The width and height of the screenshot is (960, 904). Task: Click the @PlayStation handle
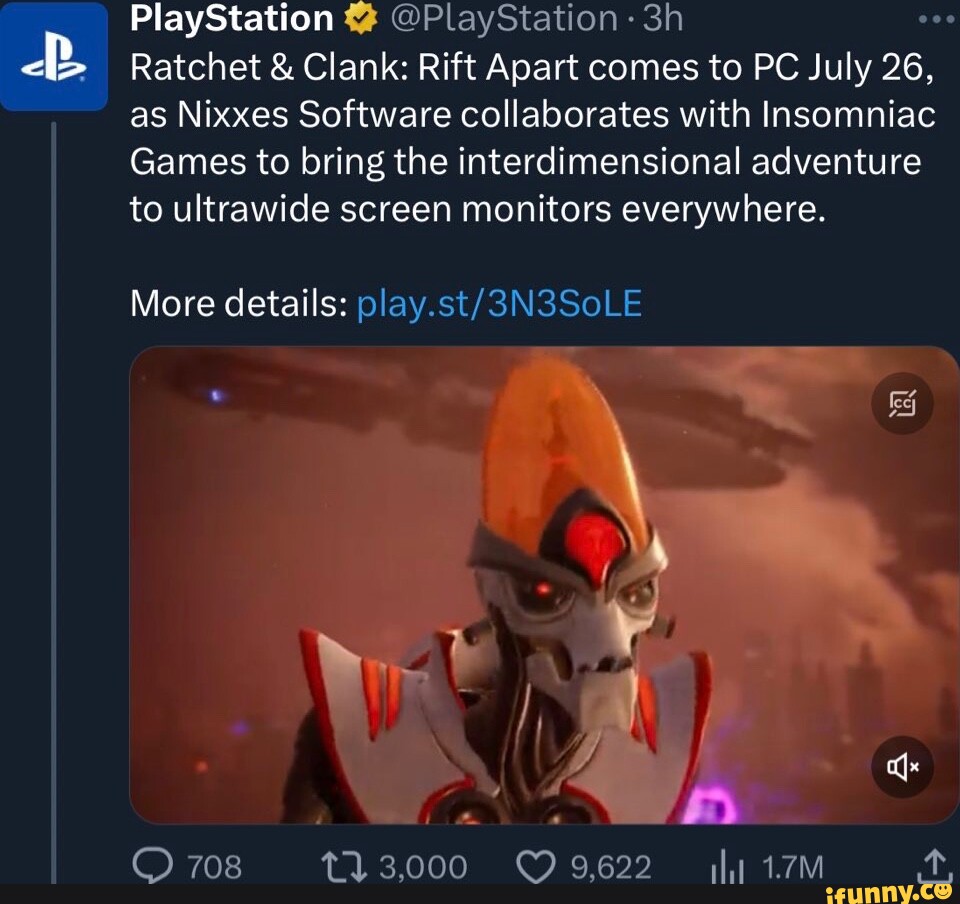(x=503, y=19)
